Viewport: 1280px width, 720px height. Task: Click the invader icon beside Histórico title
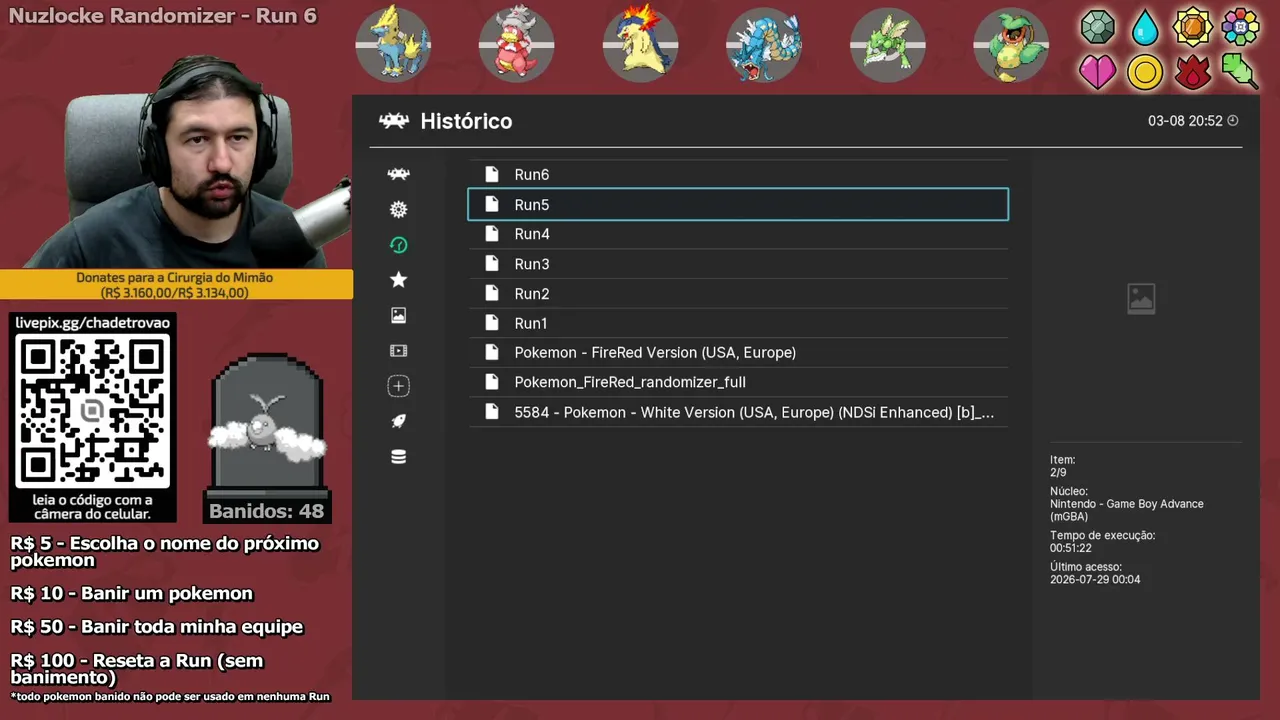coord(394,121)
